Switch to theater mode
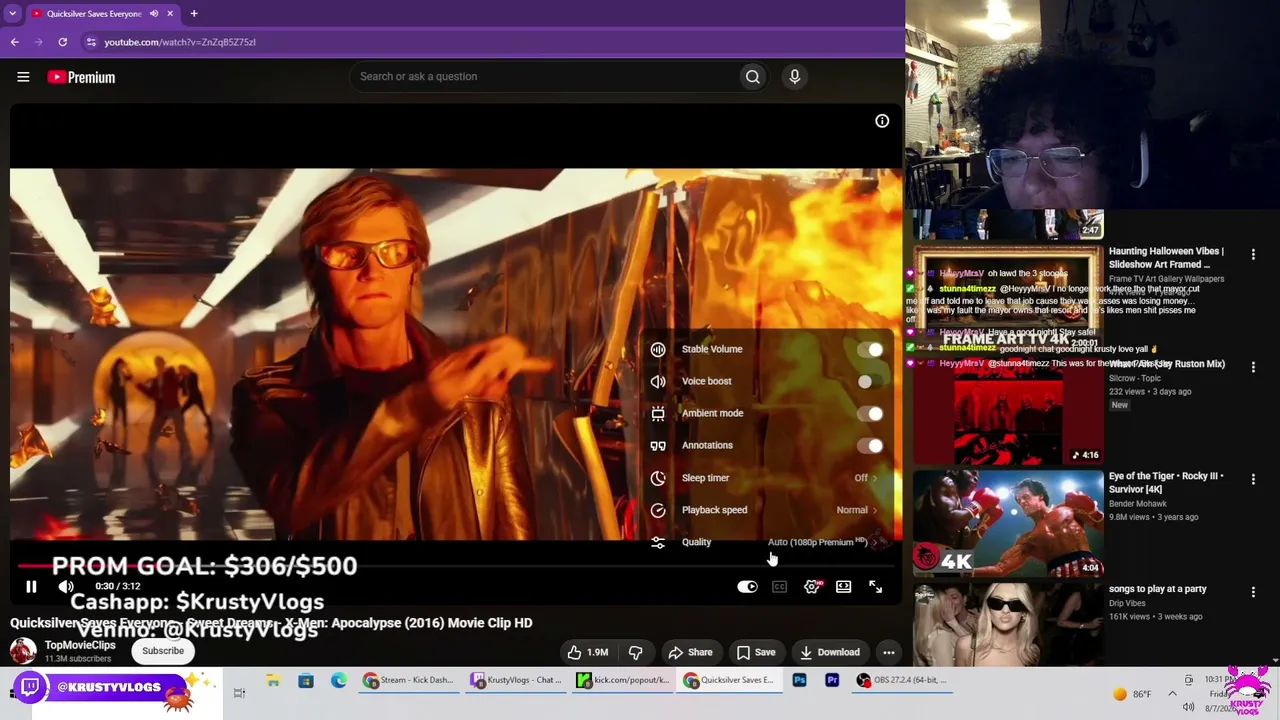The image size is (1280, 720). coord(843,587)
